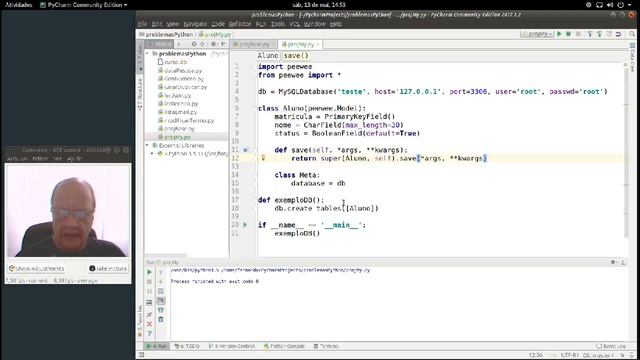Click up-the-stack-trace arrow in Run panel
This screenshot has width=640, height=360.
[161, 272]
